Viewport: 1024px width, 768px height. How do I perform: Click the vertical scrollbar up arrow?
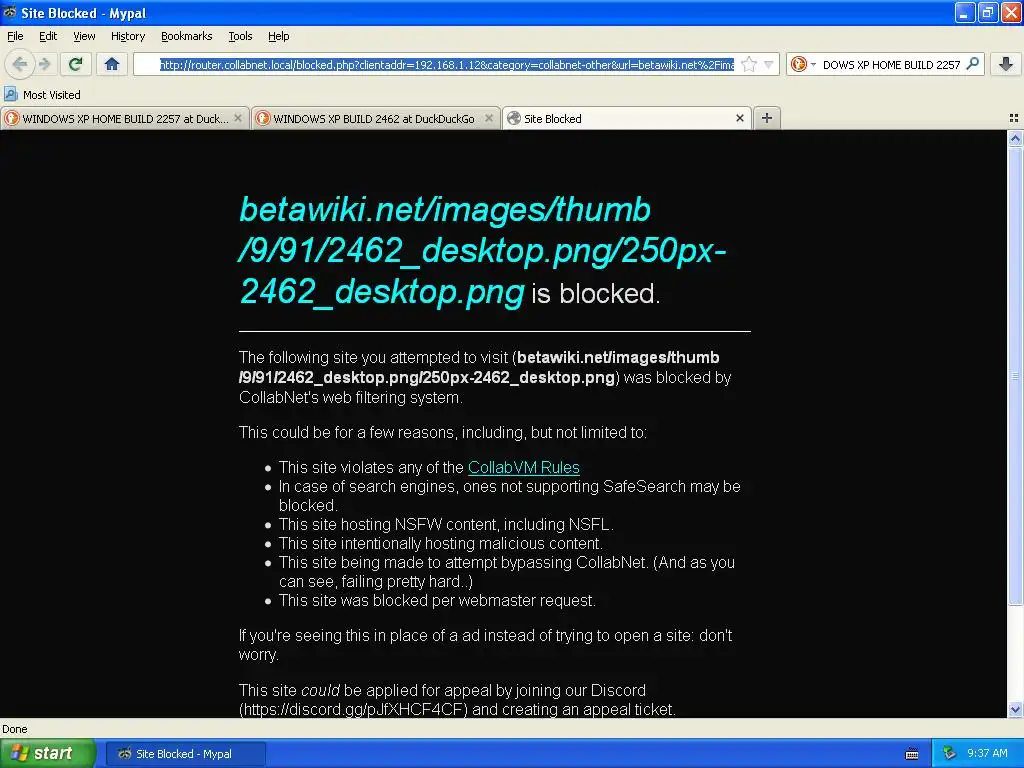(1015, 138)
